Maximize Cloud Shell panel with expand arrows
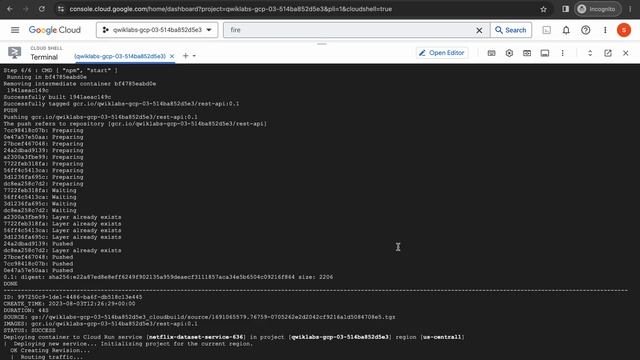 coord(590,53)
